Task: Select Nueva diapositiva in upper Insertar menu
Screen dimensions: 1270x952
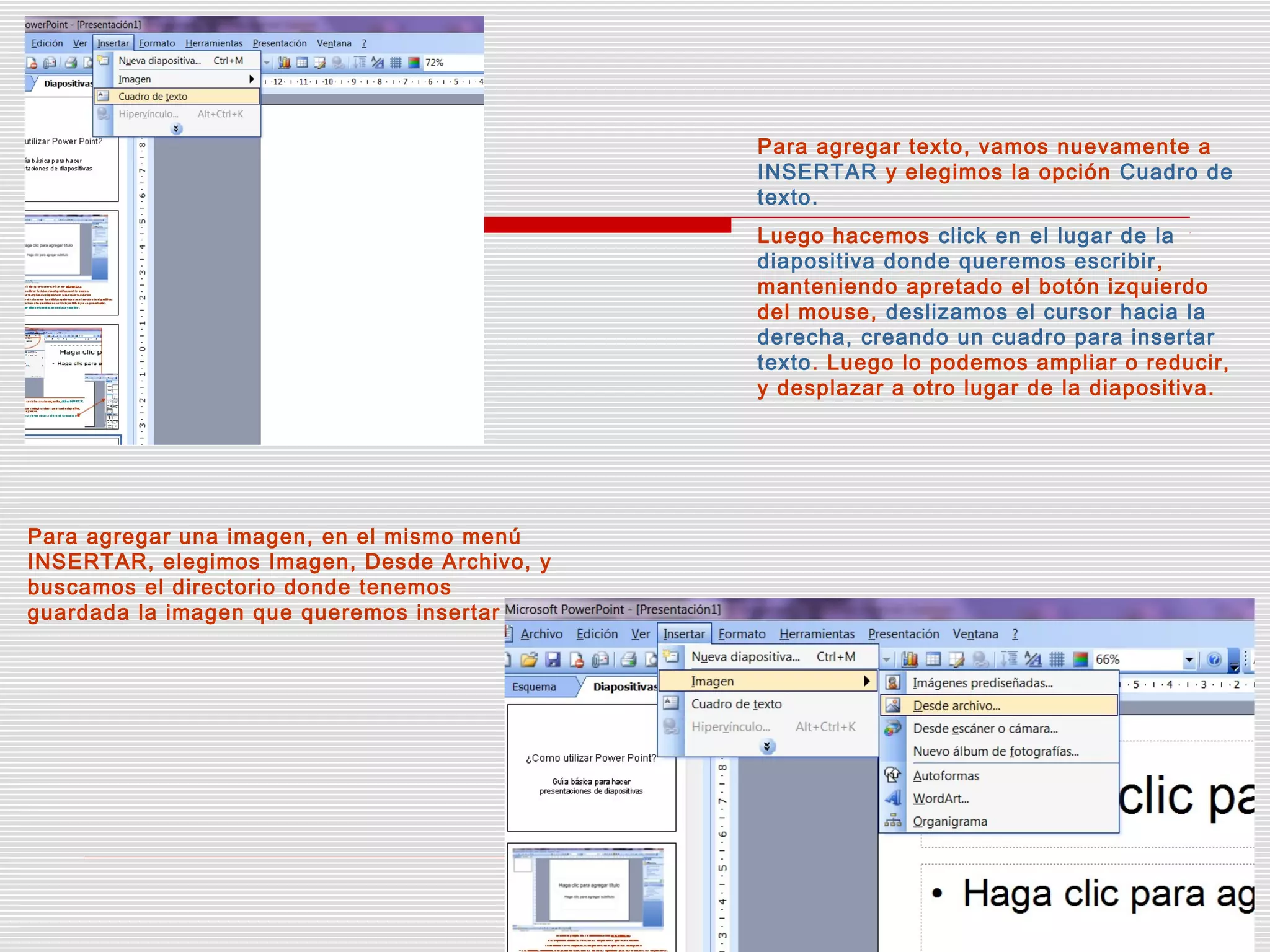Action: pos(177,61)
